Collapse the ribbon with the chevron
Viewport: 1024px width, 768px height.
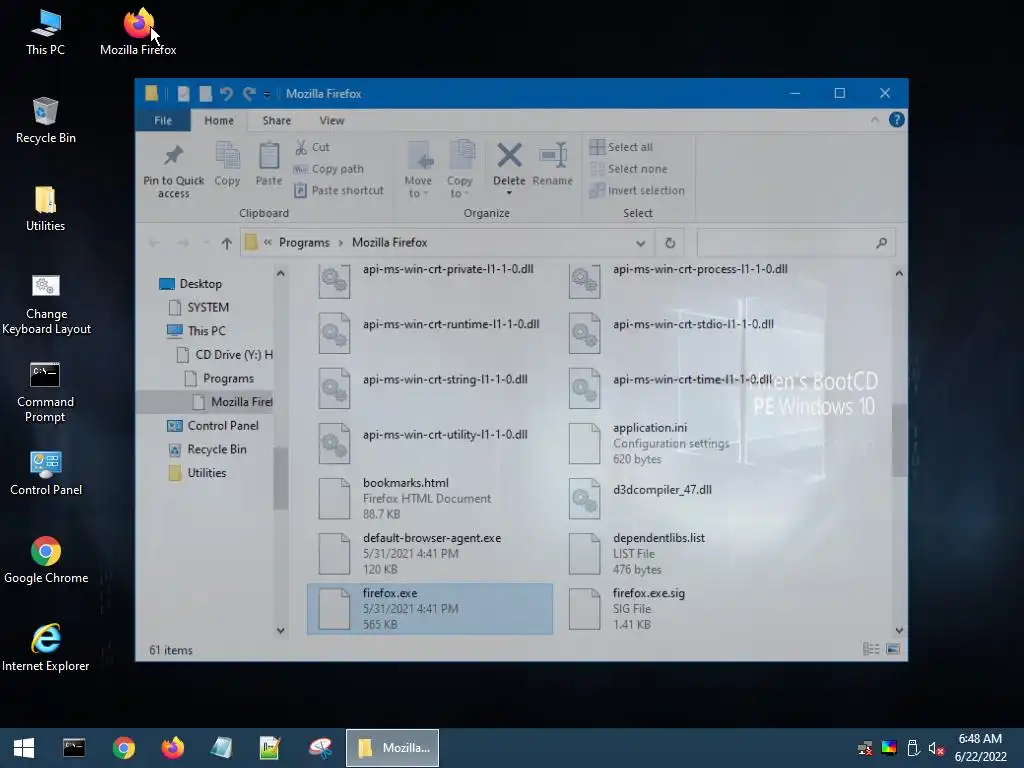(874, 120)
